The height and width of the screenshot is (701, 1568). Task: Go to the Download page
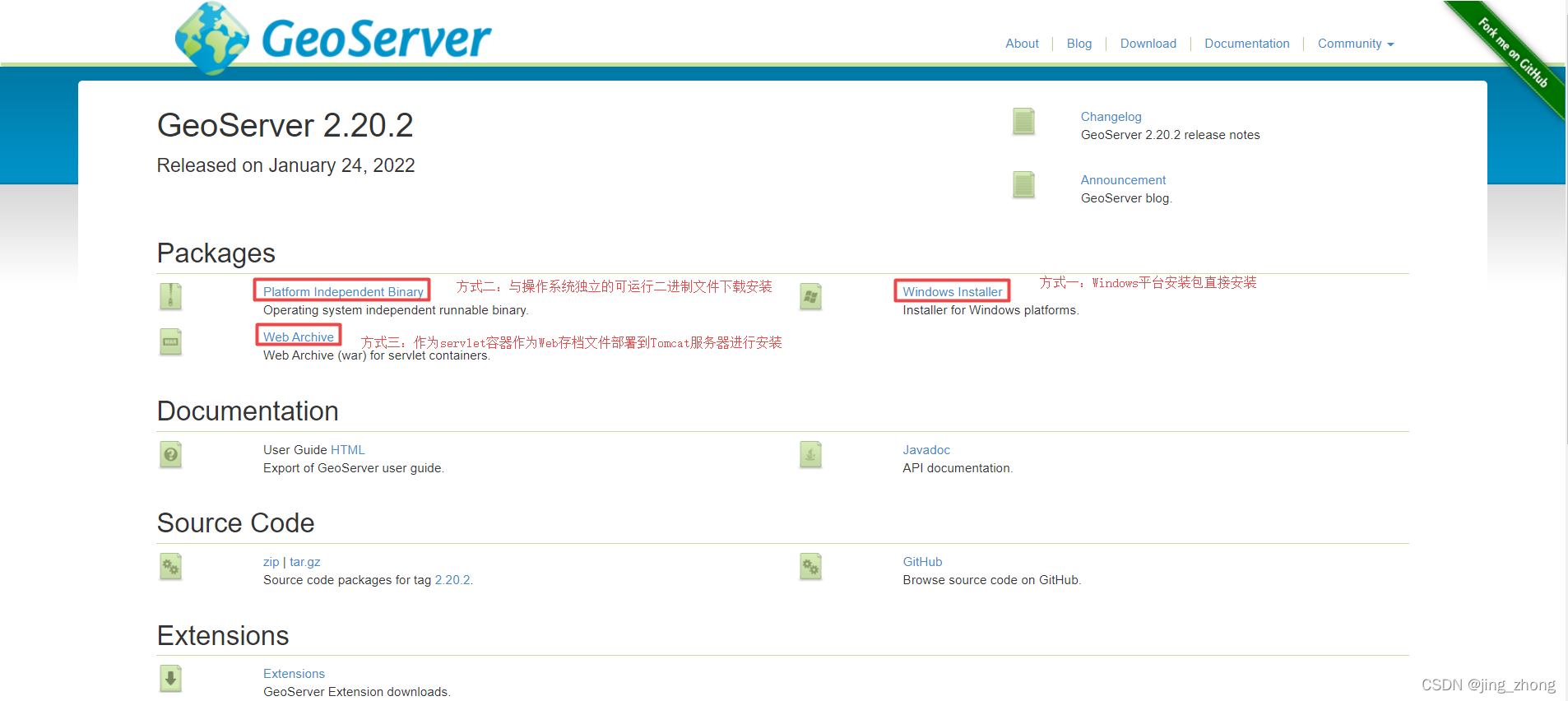(1148, 44)
